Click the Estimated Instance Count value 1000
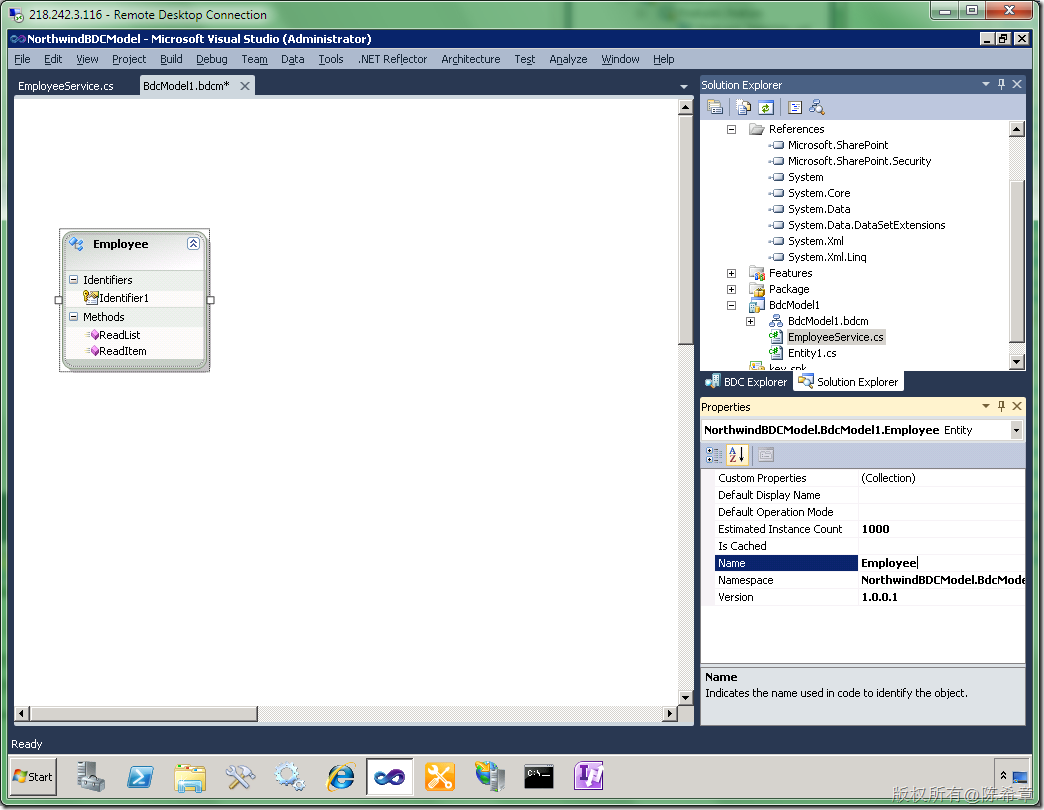1044x810 pixels. [876, 529]
